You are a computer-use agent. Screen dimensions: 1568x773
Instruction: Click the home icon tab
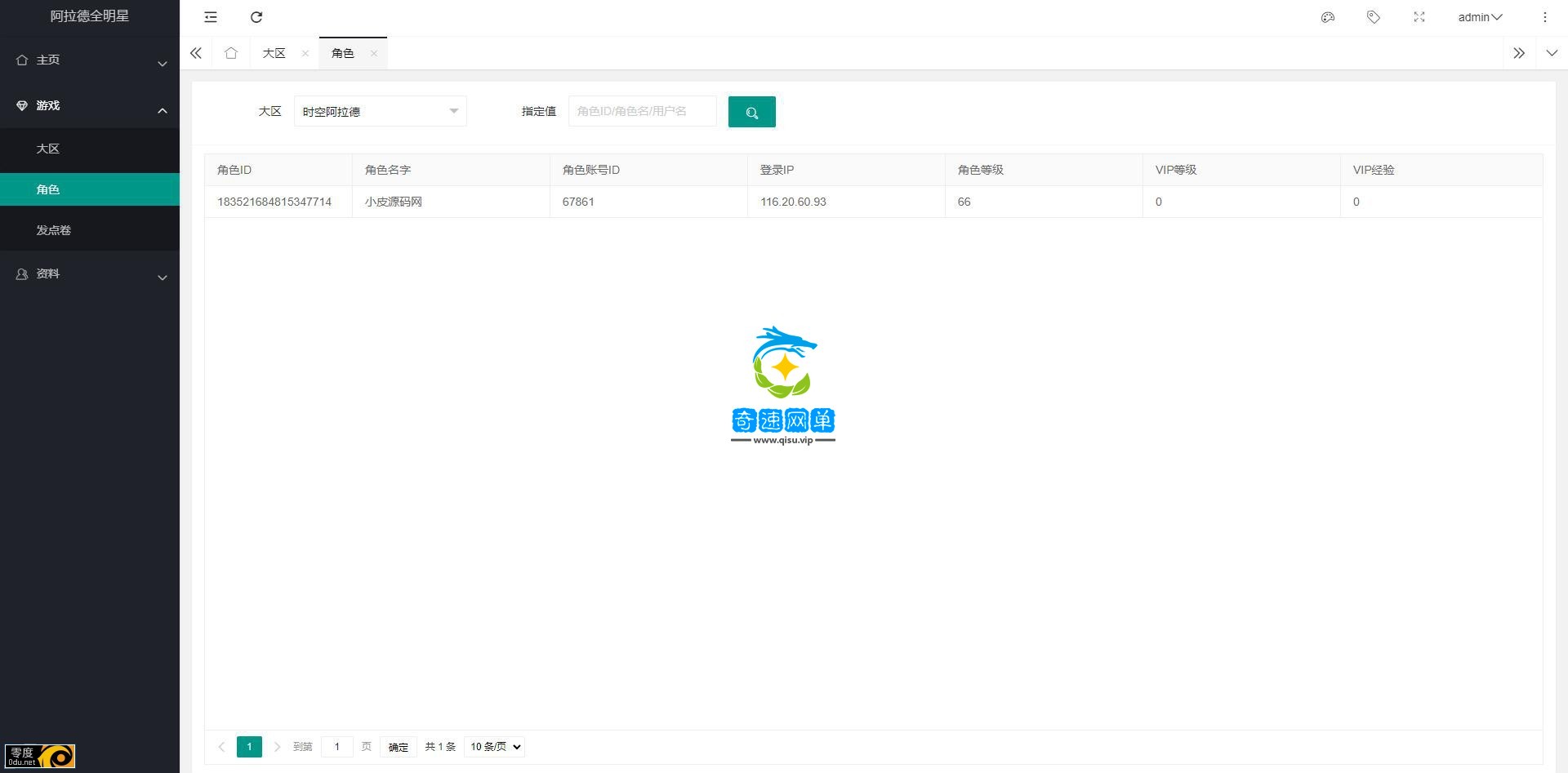click(x=231, y=53)
